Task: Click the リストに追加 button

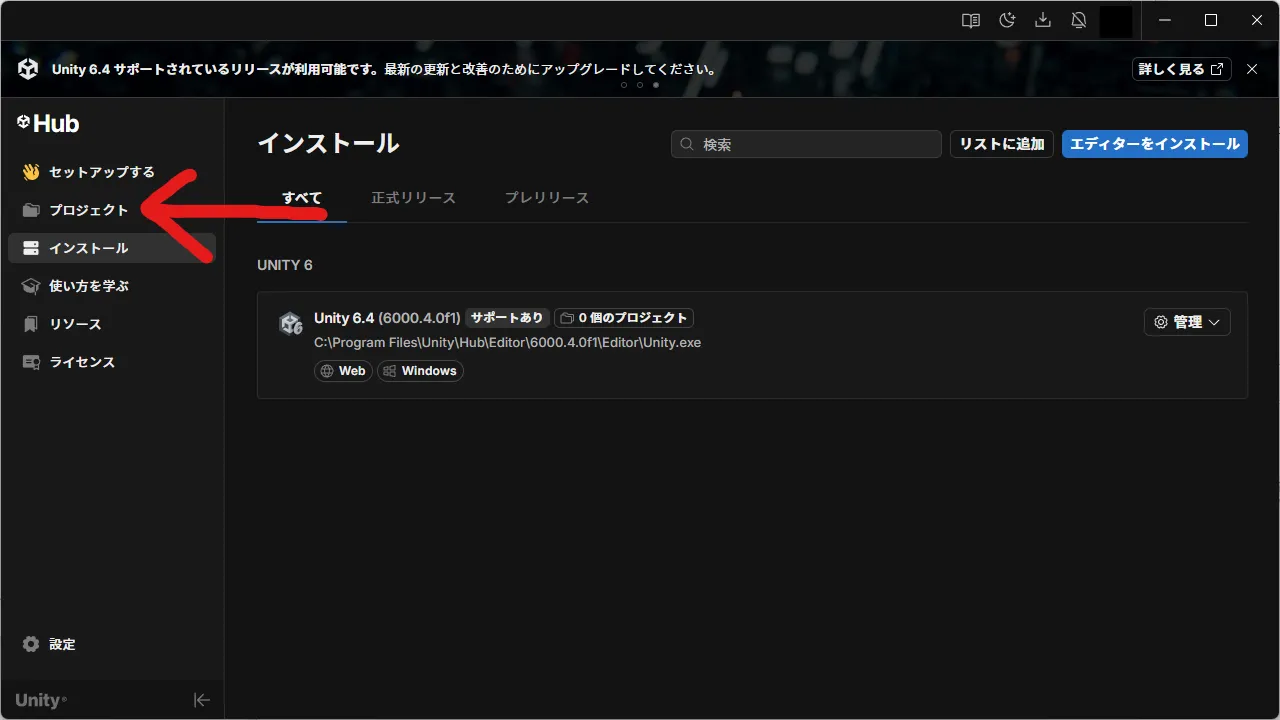Action: pos(1001,143)
